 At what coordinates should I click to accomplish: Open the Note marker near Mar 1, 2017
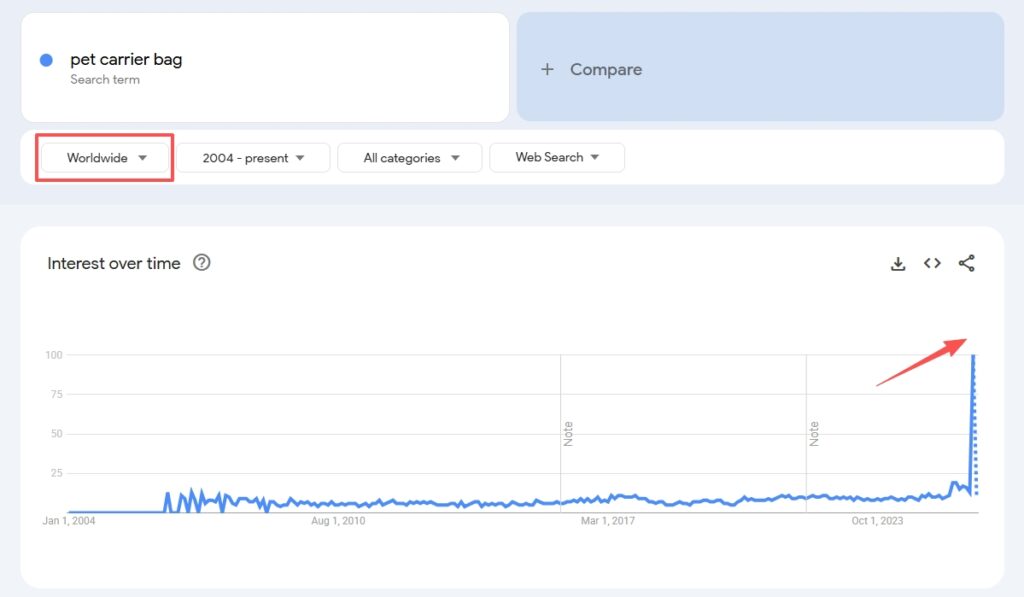click(x=568, y=433)
